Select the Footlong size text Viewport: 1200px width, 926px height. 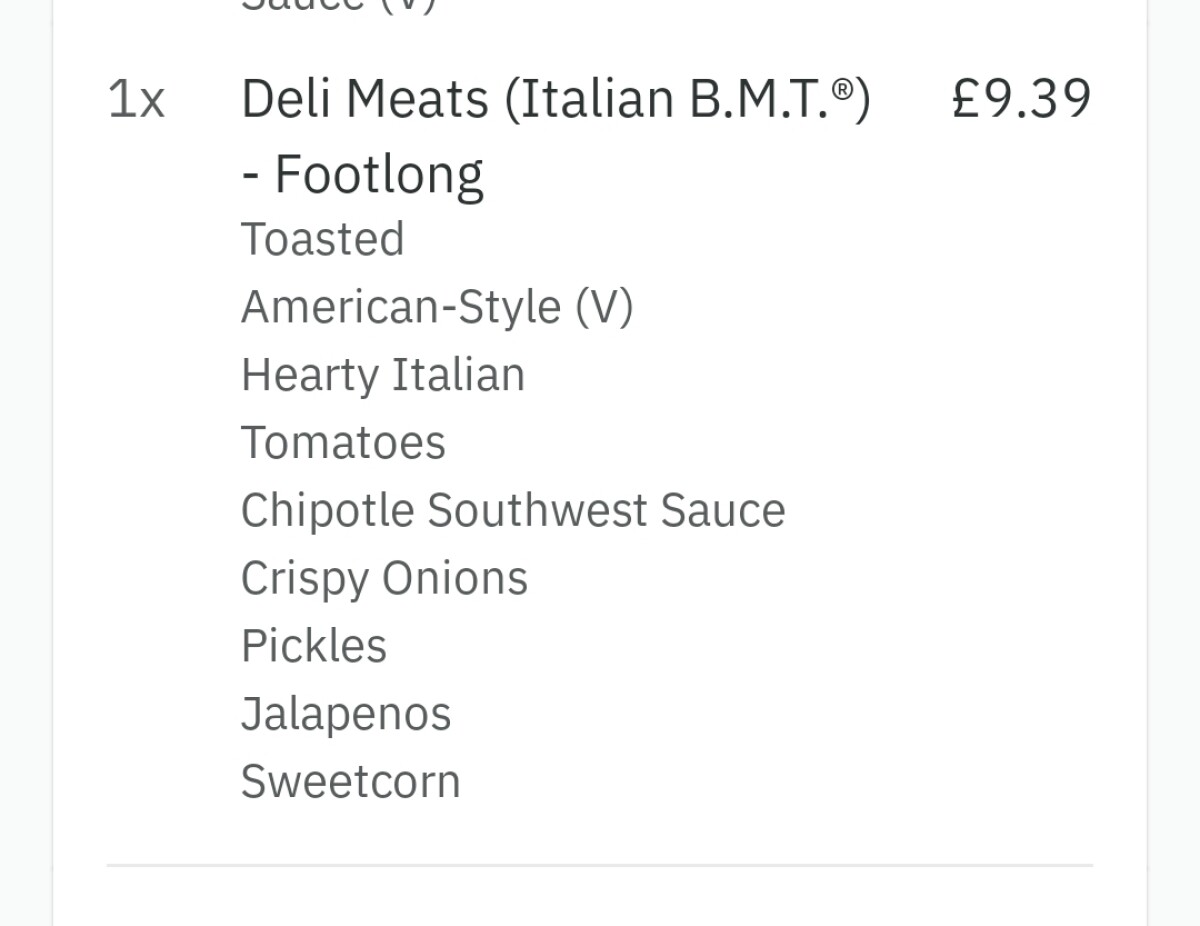[379, 175]
